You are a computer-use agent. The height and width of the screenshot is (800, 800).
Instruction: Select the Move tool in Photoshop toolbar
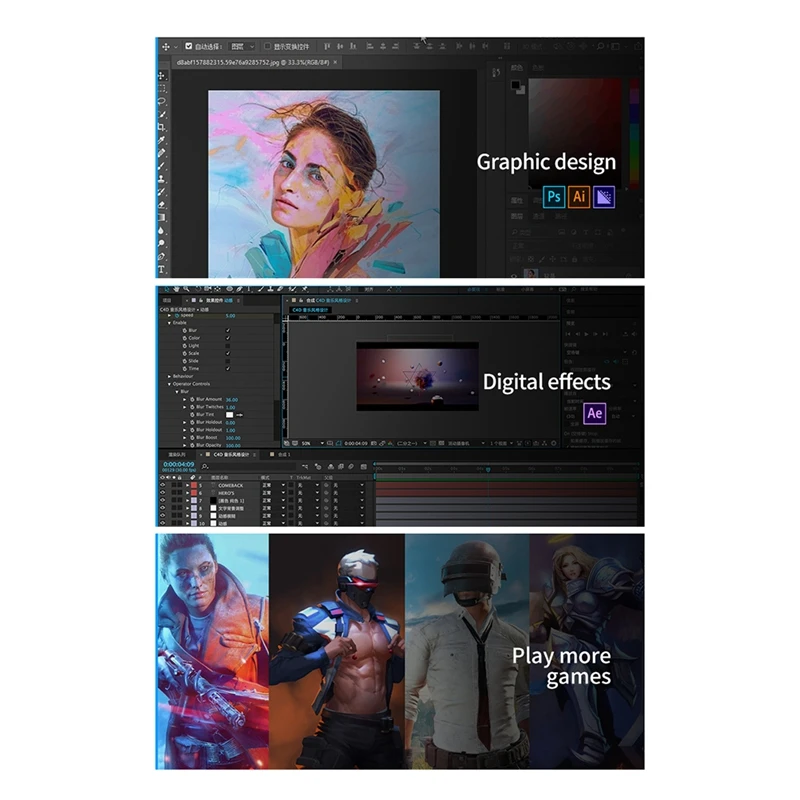pos(162,76)
